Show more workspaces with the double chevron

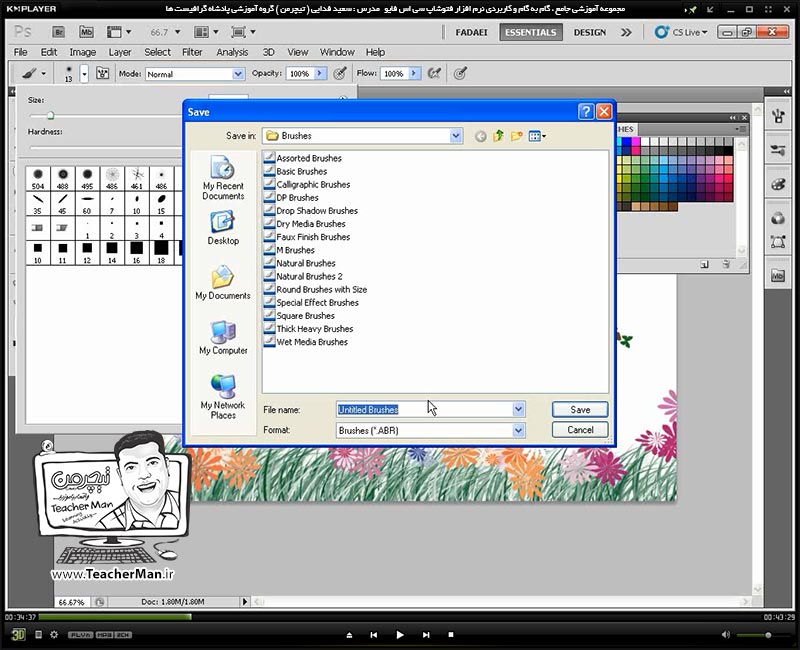pyautogui.click(x=626, y=32)
